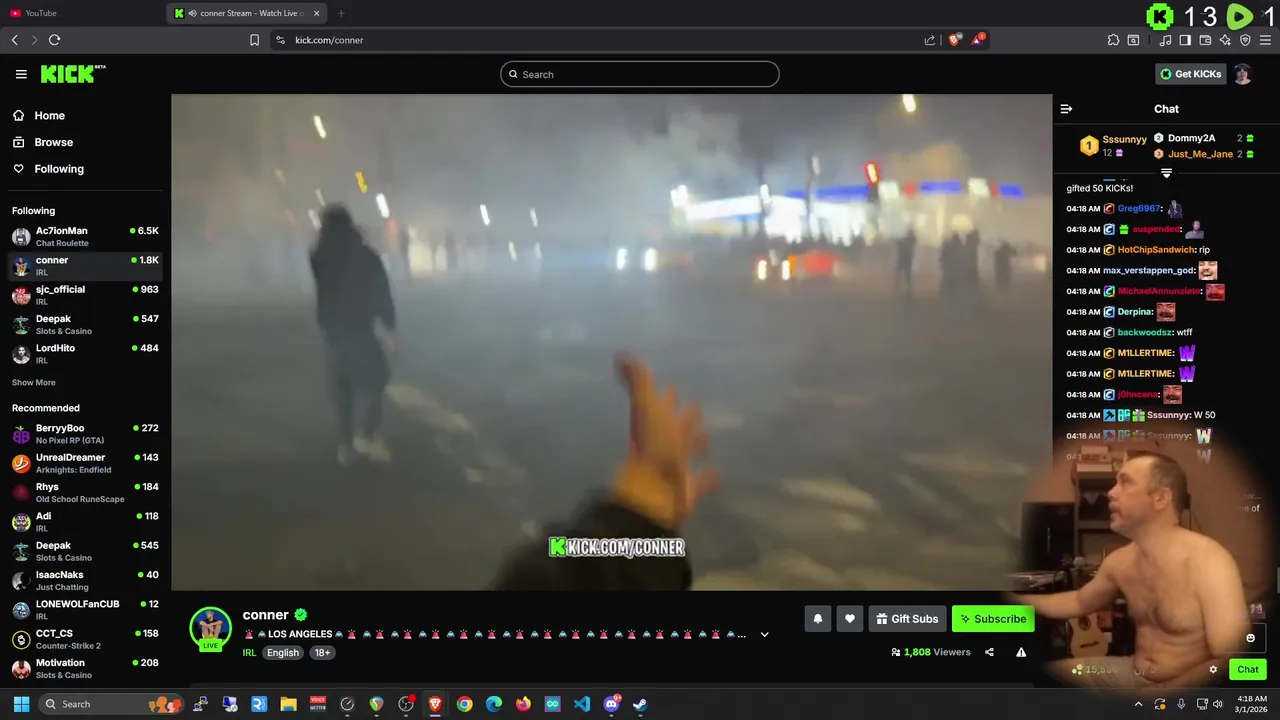Click the Subscribe button
This screenshot has height=720, width=1280.
(x=993, y=619)
